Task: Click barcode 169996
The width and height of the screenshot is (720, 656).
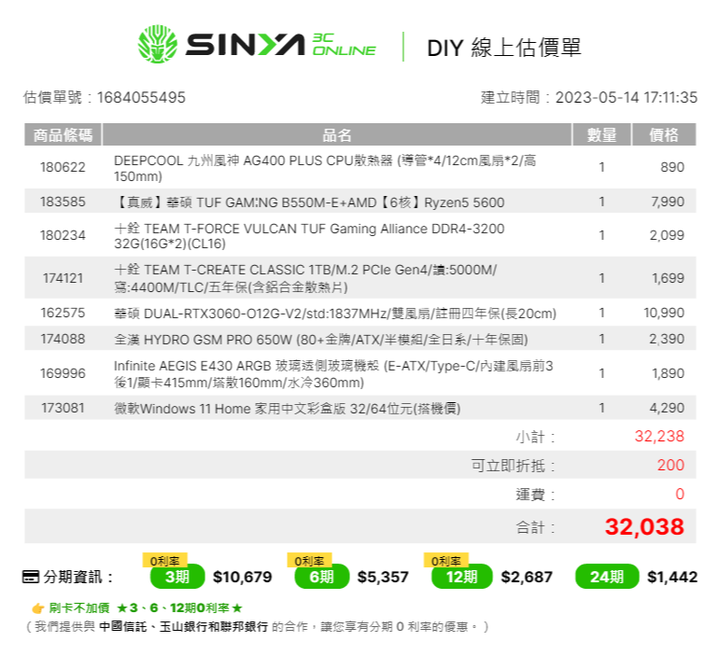Action: click(x=63, y=374)
